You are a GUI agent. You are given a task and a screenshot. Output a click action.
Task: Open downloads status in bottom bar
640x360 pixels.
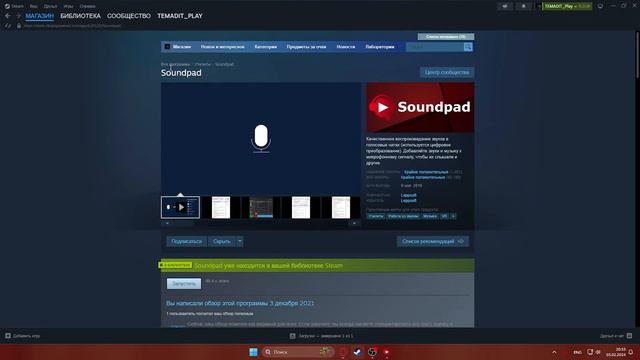[x=322, y=336]
